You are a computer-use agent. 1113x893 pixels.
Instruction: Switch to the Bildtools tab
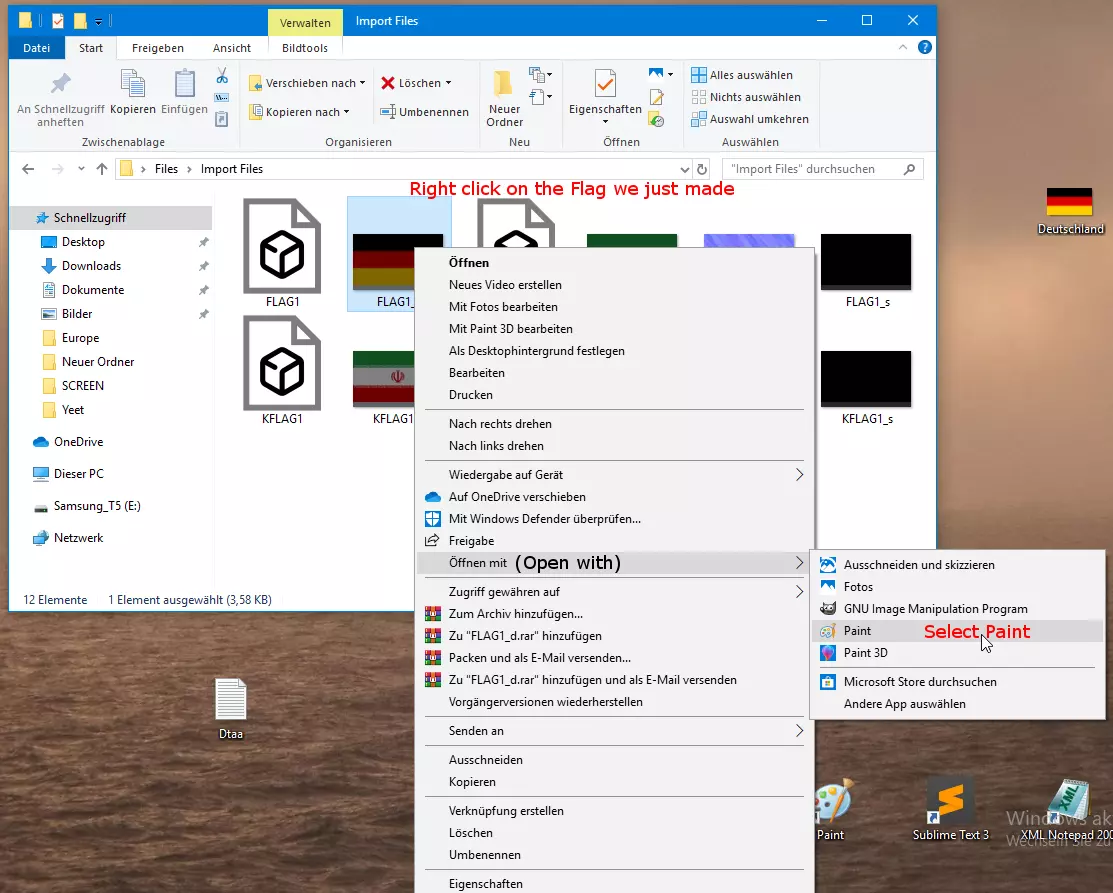tap(305, 48)
